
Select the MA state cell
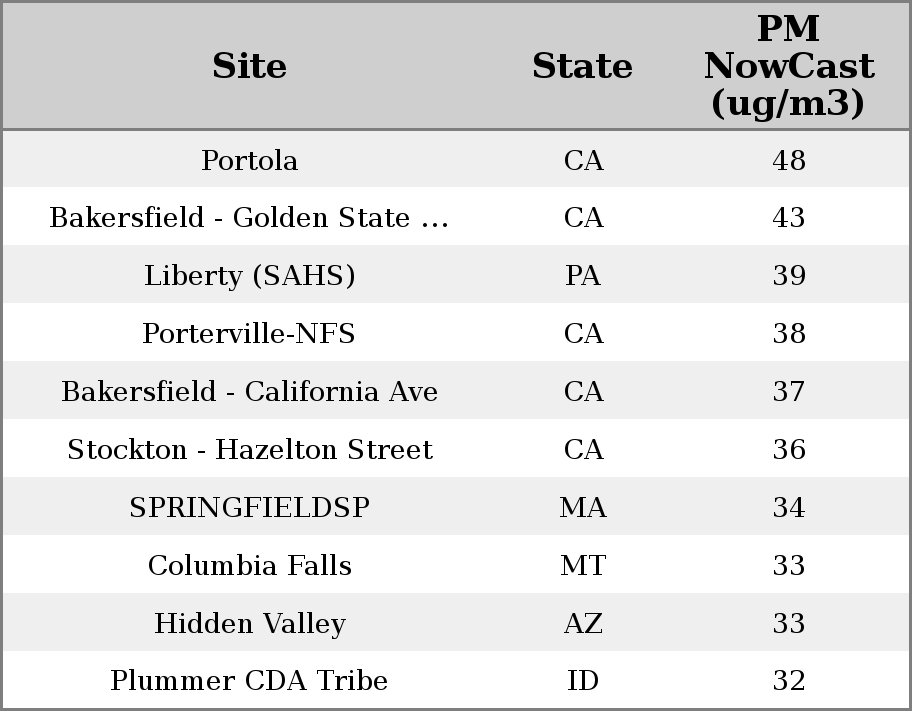tap(583, 507)
